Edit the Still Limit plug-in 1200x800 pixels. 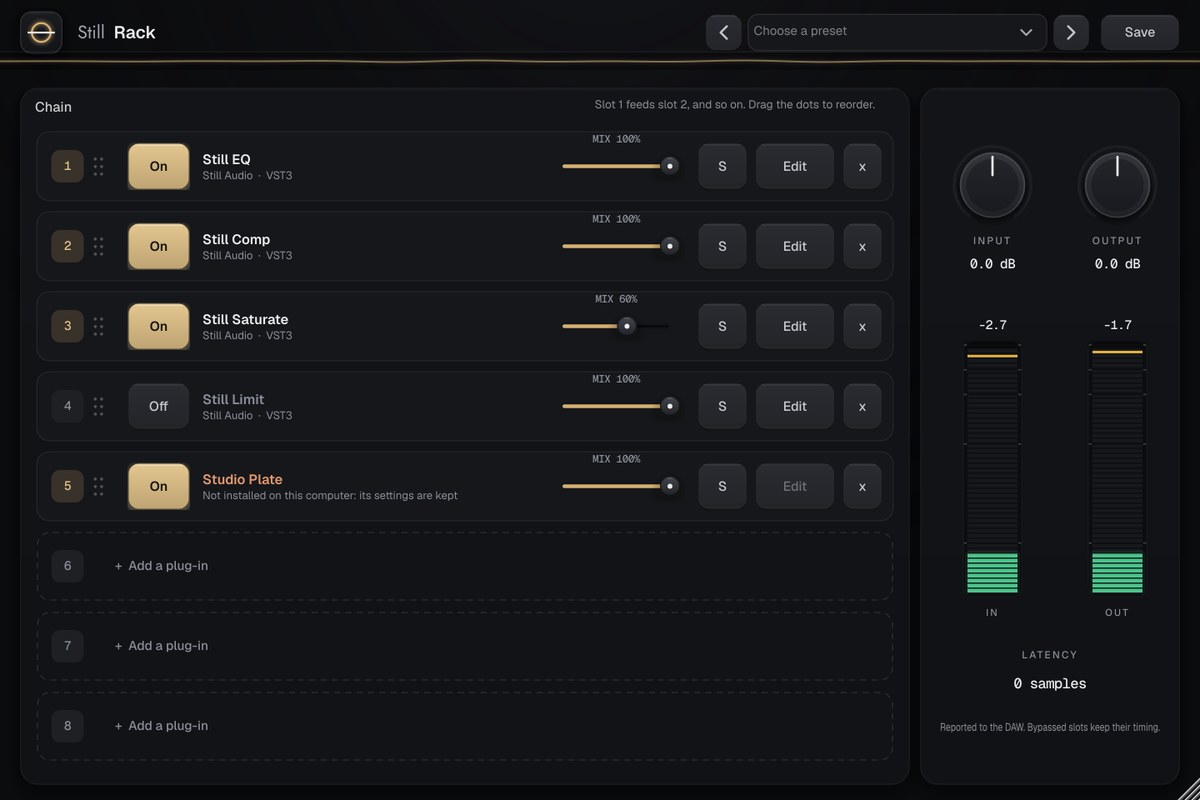point(795,406)
